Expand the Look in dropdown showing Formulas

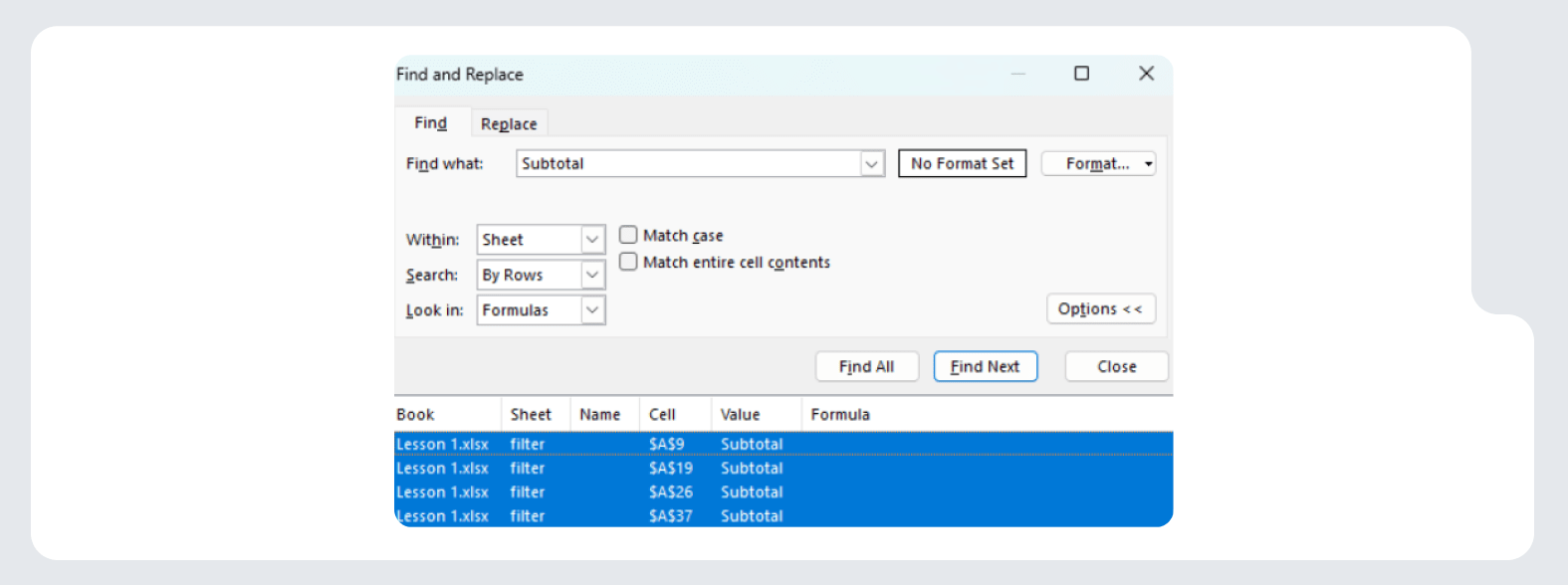[592, 310]
